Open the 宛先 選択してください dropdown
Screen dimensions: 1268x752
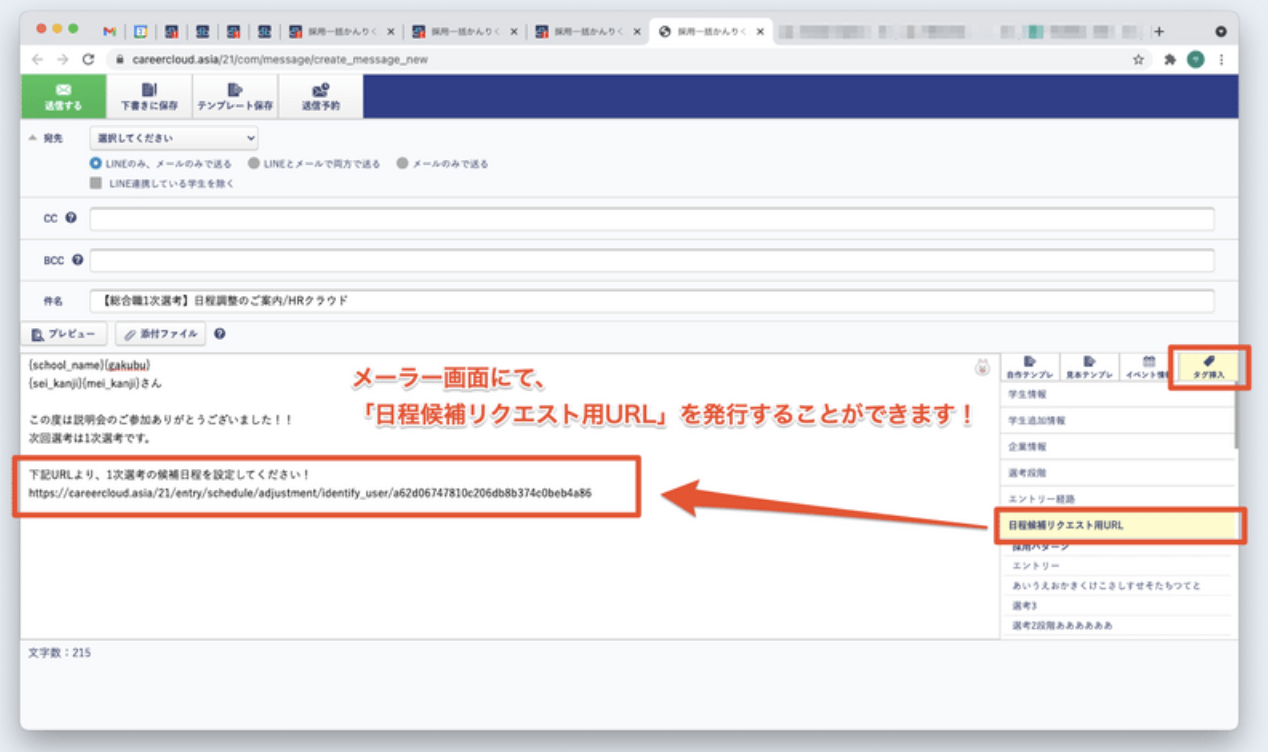(x=174, y=139)
